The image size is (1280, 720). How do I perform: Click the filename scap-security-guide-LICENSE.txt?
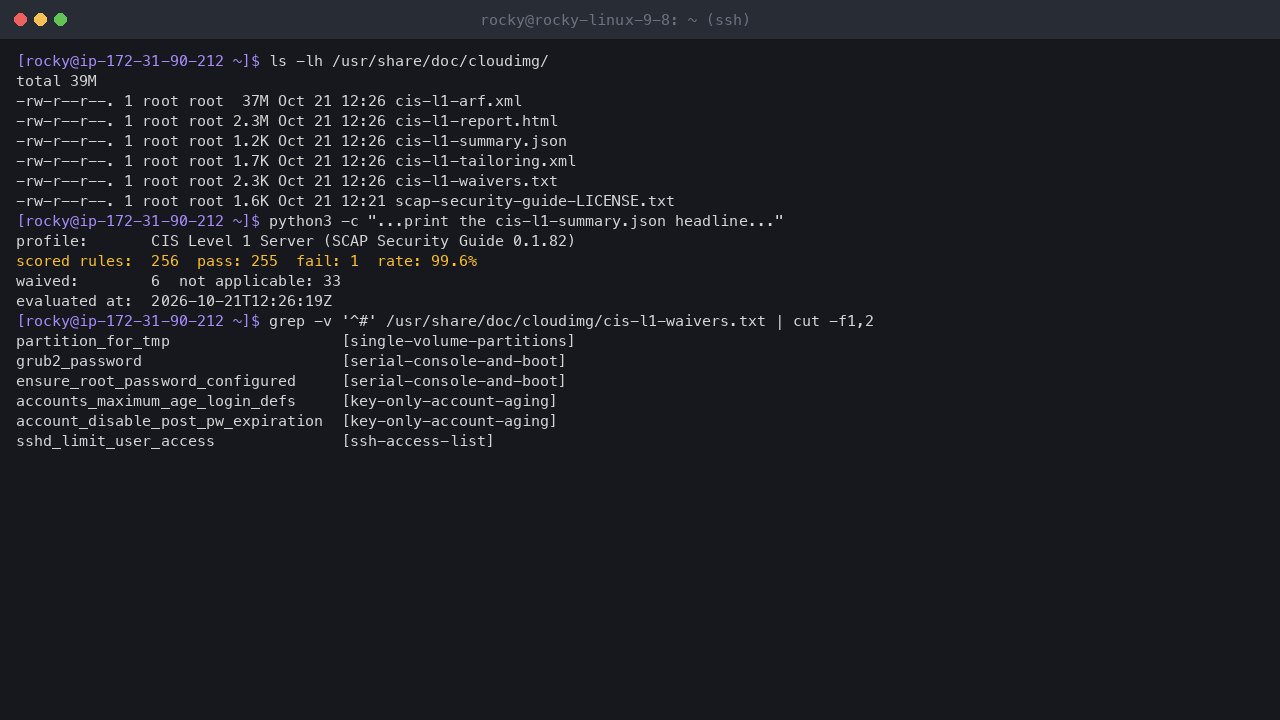[535, 201]
